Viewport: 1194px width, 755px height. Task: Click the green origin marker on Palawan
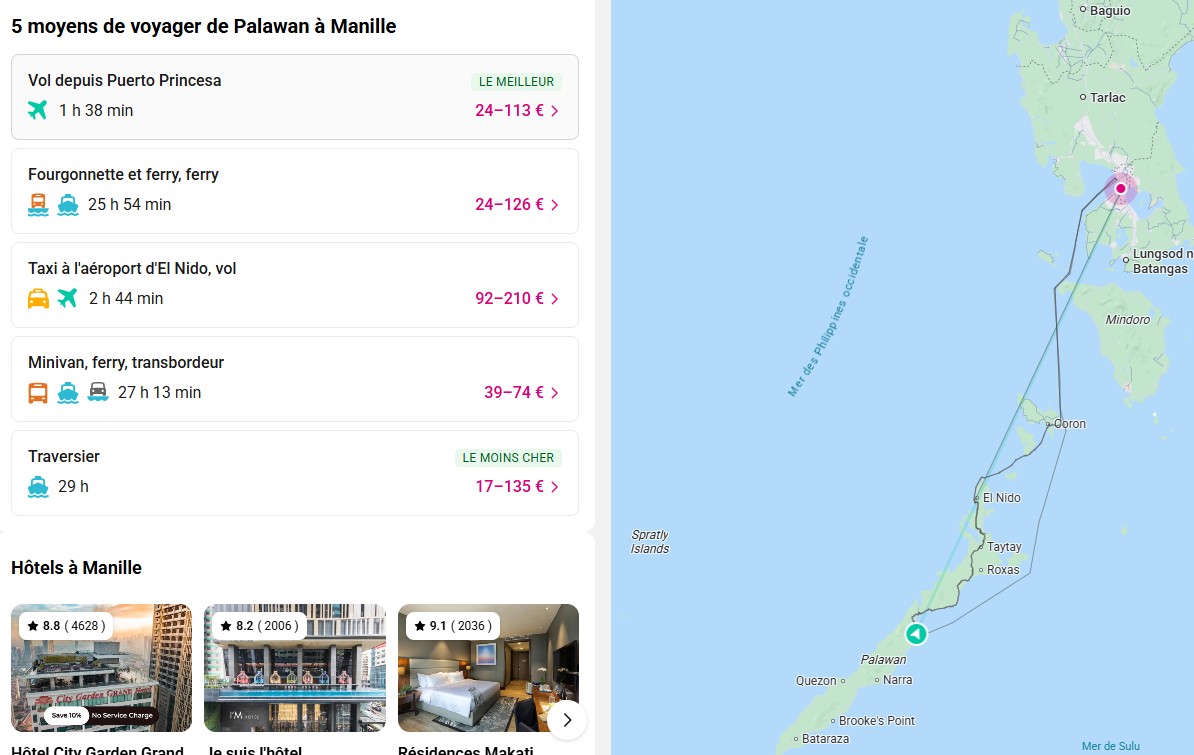[916, 634]
